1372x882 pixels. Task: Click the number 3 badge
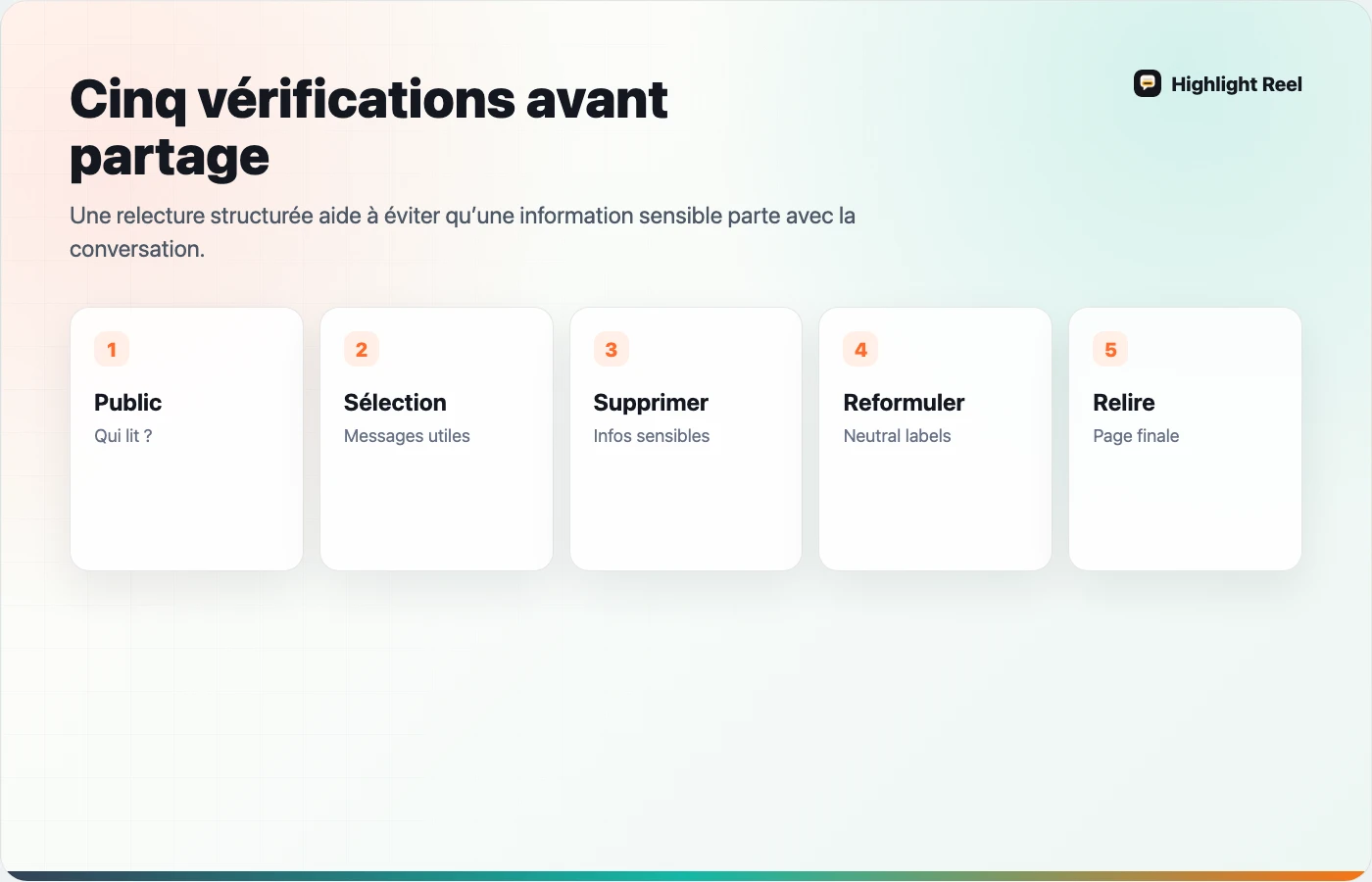click(x=612, y=350)
